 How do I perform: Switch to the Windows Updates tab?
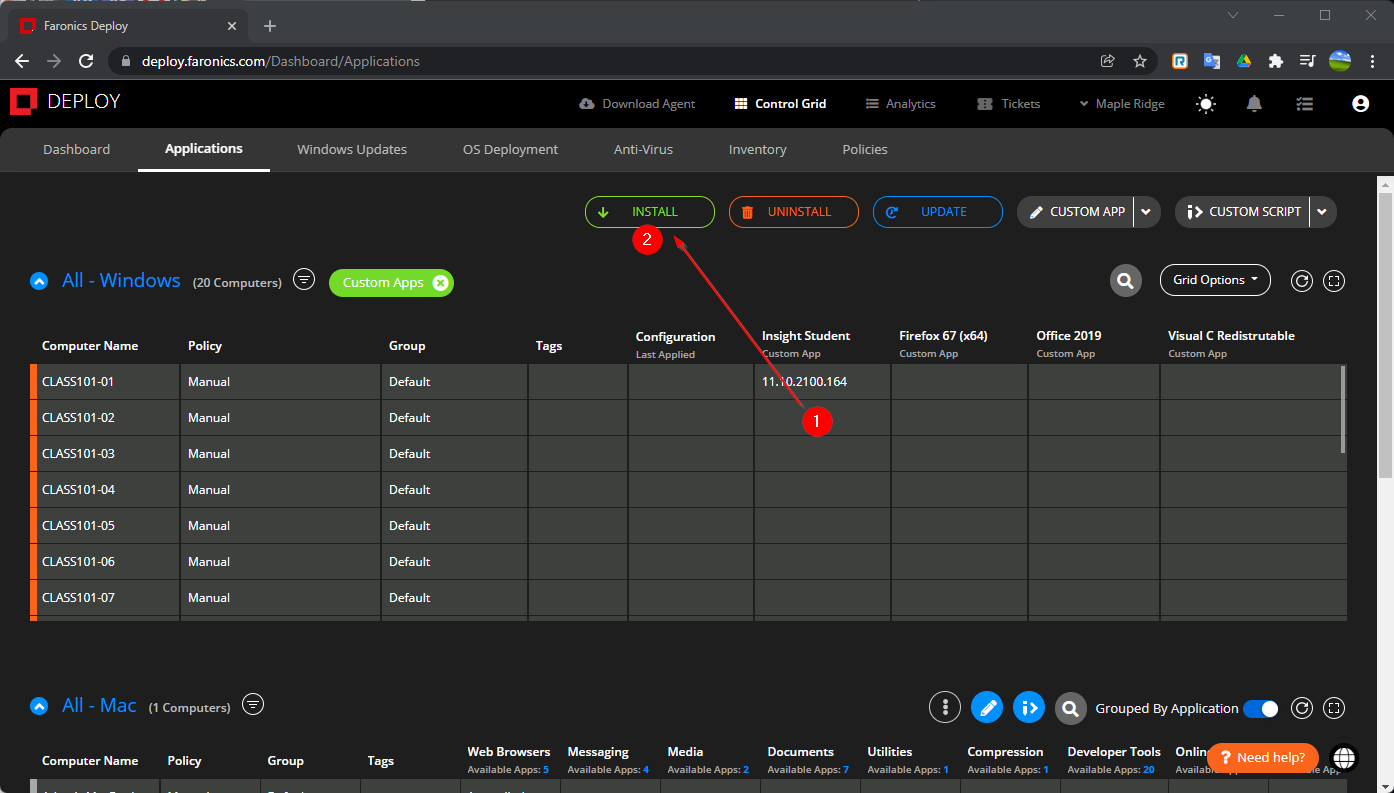click(352, 150)
